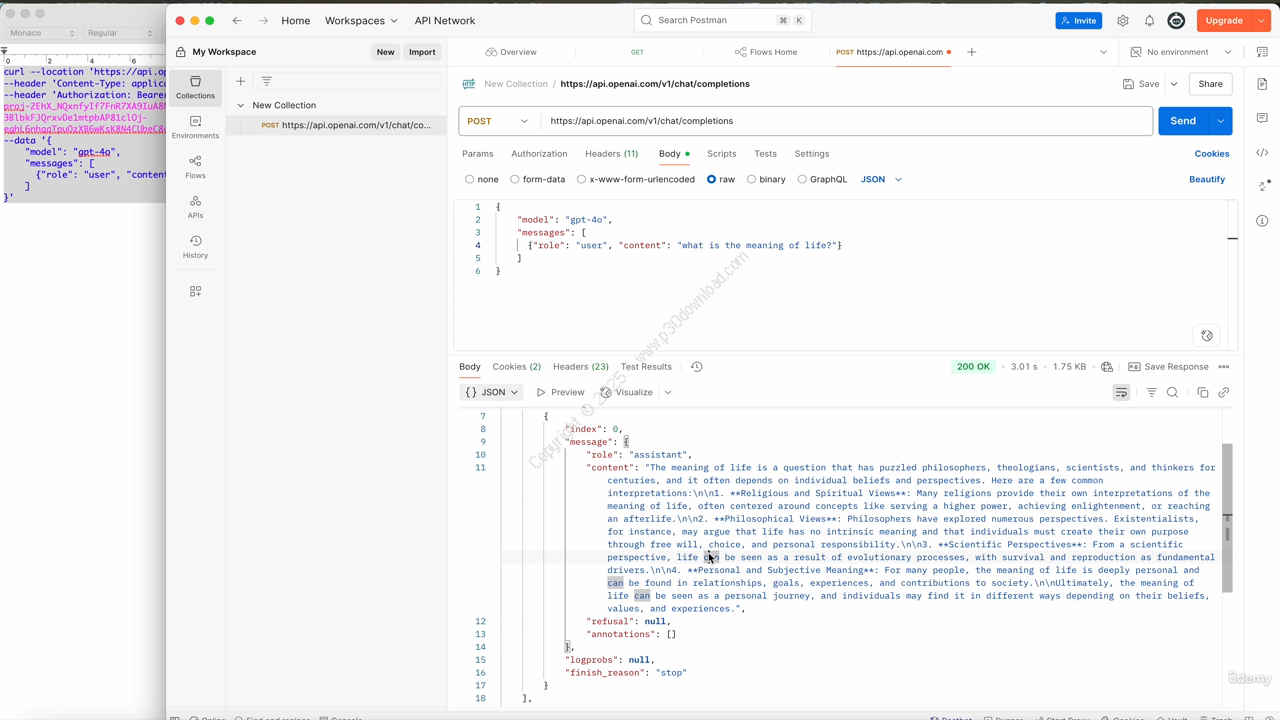Viewport: 1280px width, 720px height.
Task: Copy response link icon
Action: click(1223, 393)
